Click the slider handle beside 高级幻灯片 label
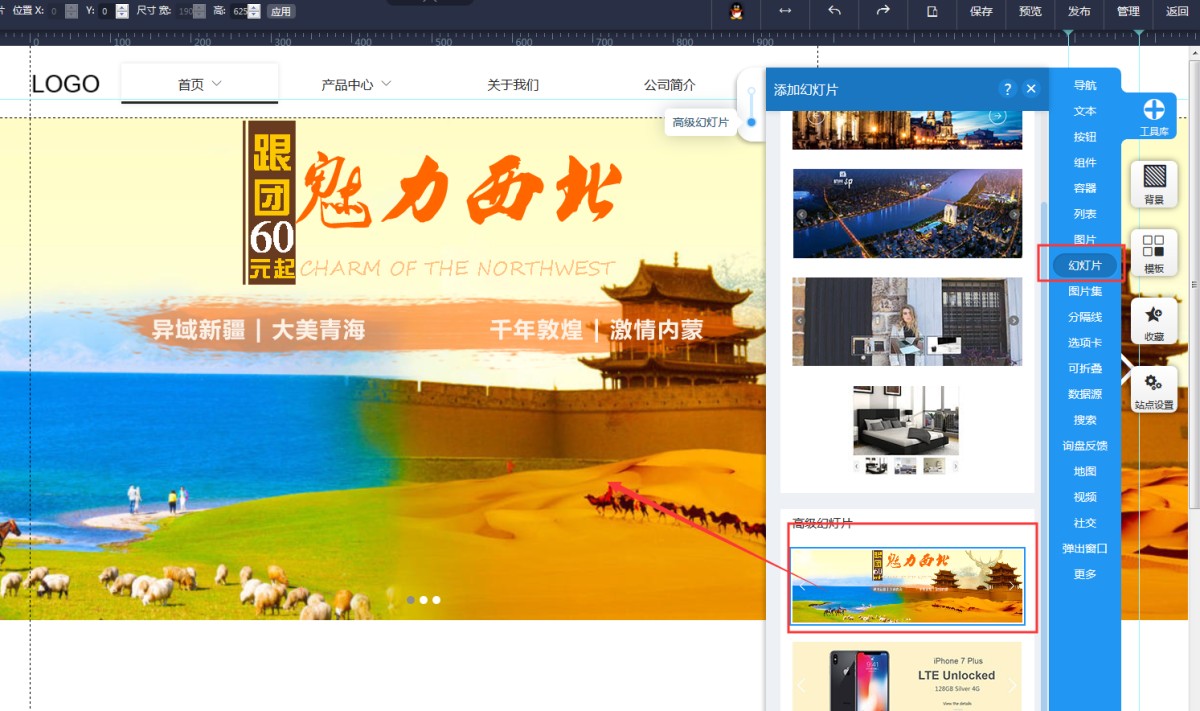 point(751,122)
